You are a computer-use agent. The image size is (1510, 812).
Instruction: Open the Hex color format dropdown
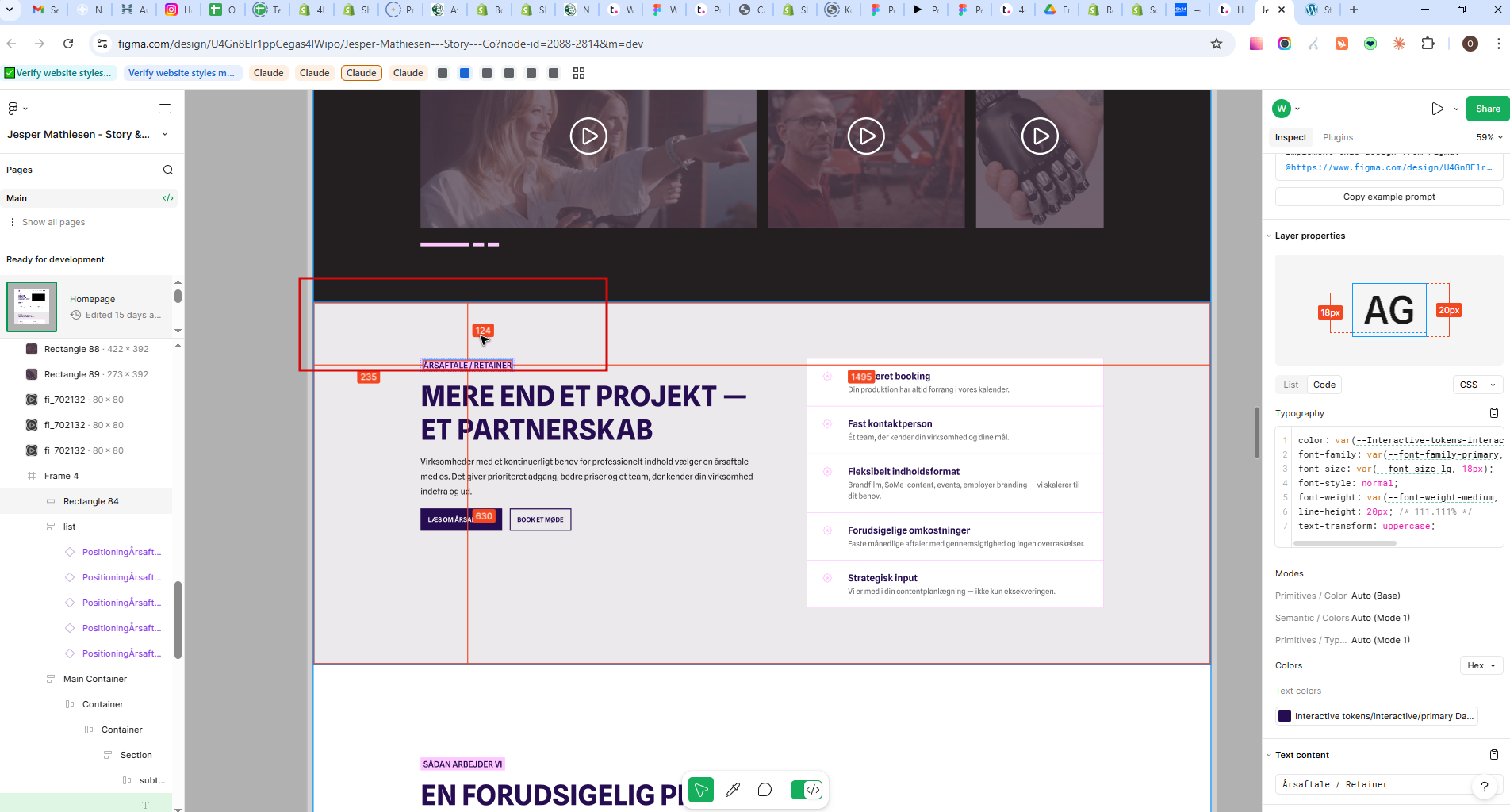[1481, 665]
